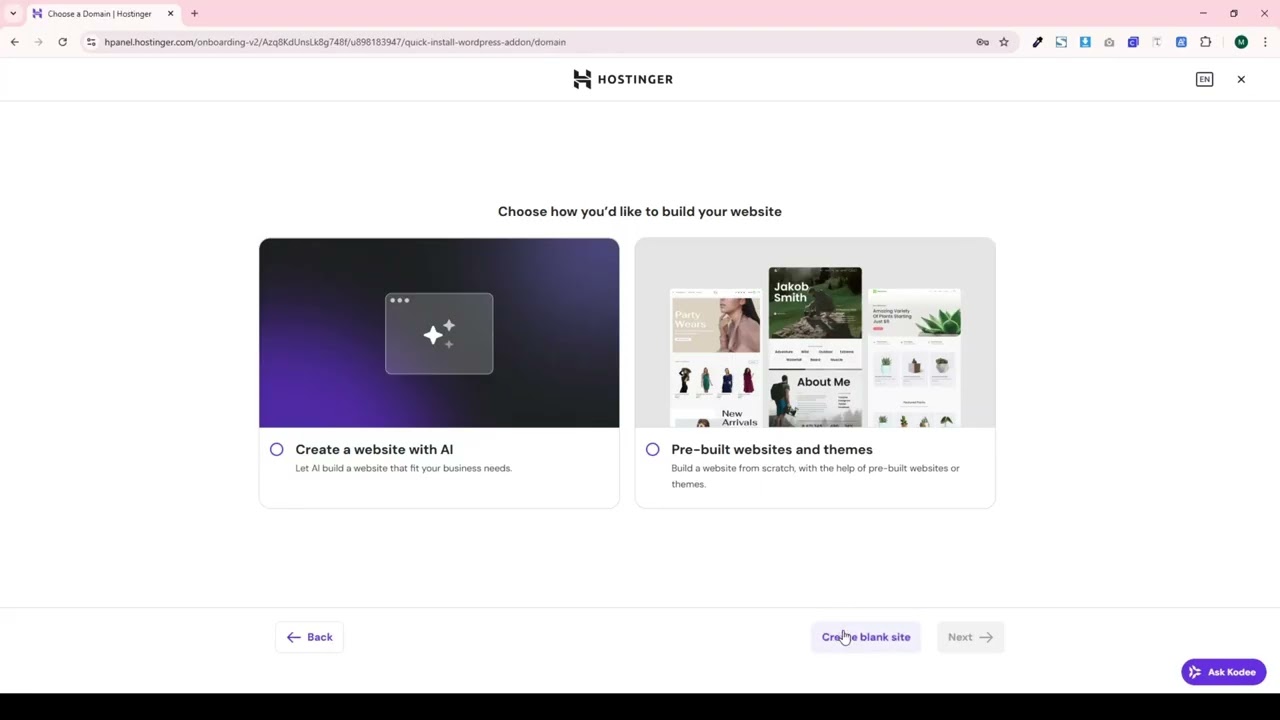This screenshot has height=720, width=1280.
Task: Click the Hostinger logo
Action: (623, 79)
